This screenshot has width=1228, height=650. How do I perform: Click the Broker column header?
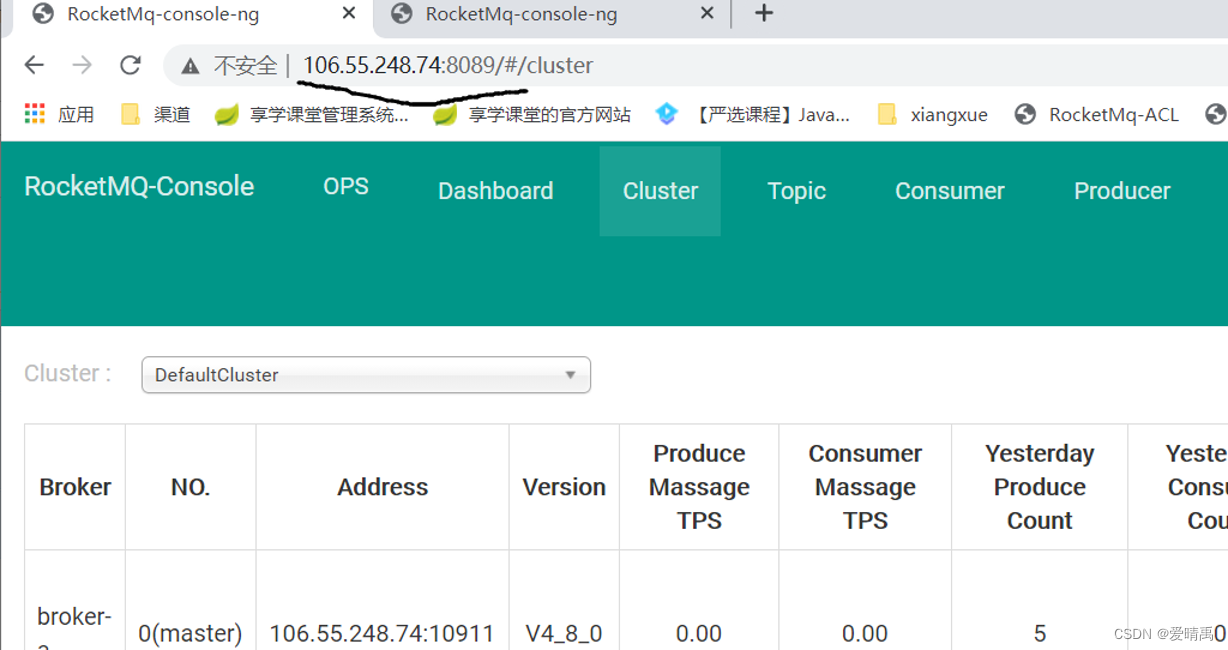(x=75, y=487)
